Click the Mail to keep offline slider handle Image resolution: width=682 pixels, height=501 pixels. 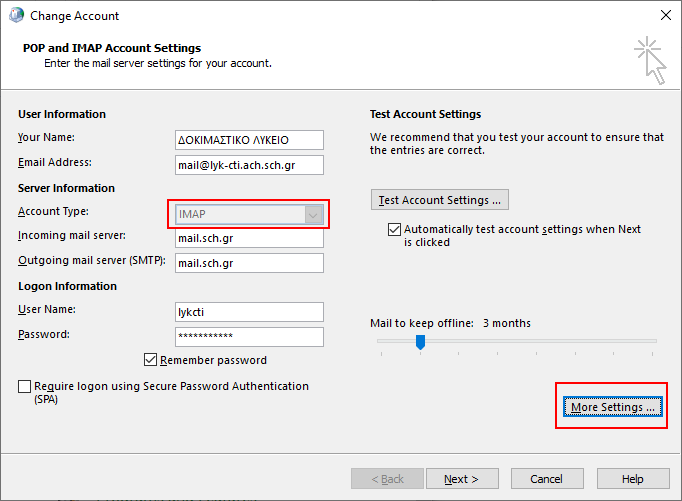[x=421, y=342]
